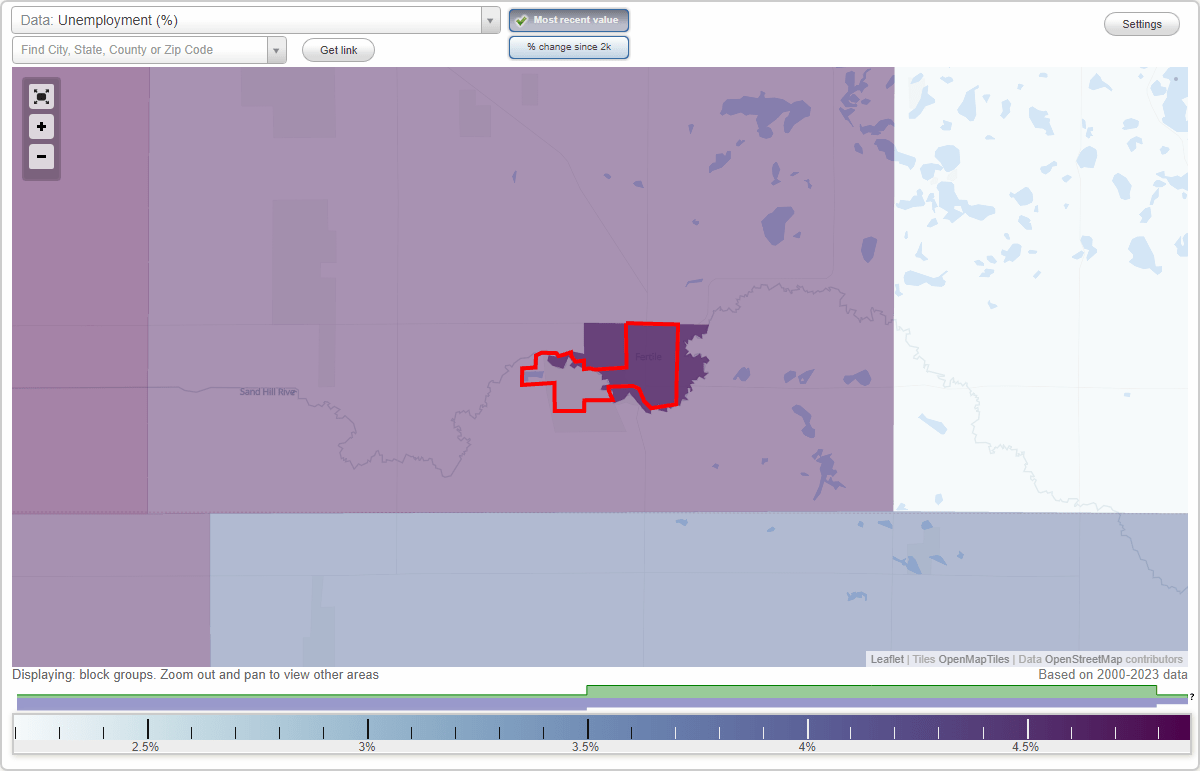
Task: Open the Settings panel
Action: pyautogui.click(x=1141, y=23)
